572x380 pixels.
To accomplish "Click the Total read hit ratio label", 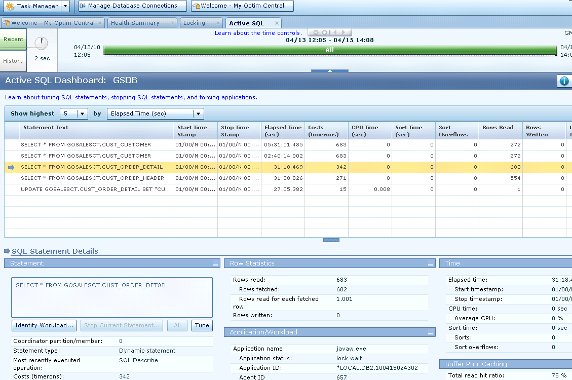I will click(x=476, y=375).
